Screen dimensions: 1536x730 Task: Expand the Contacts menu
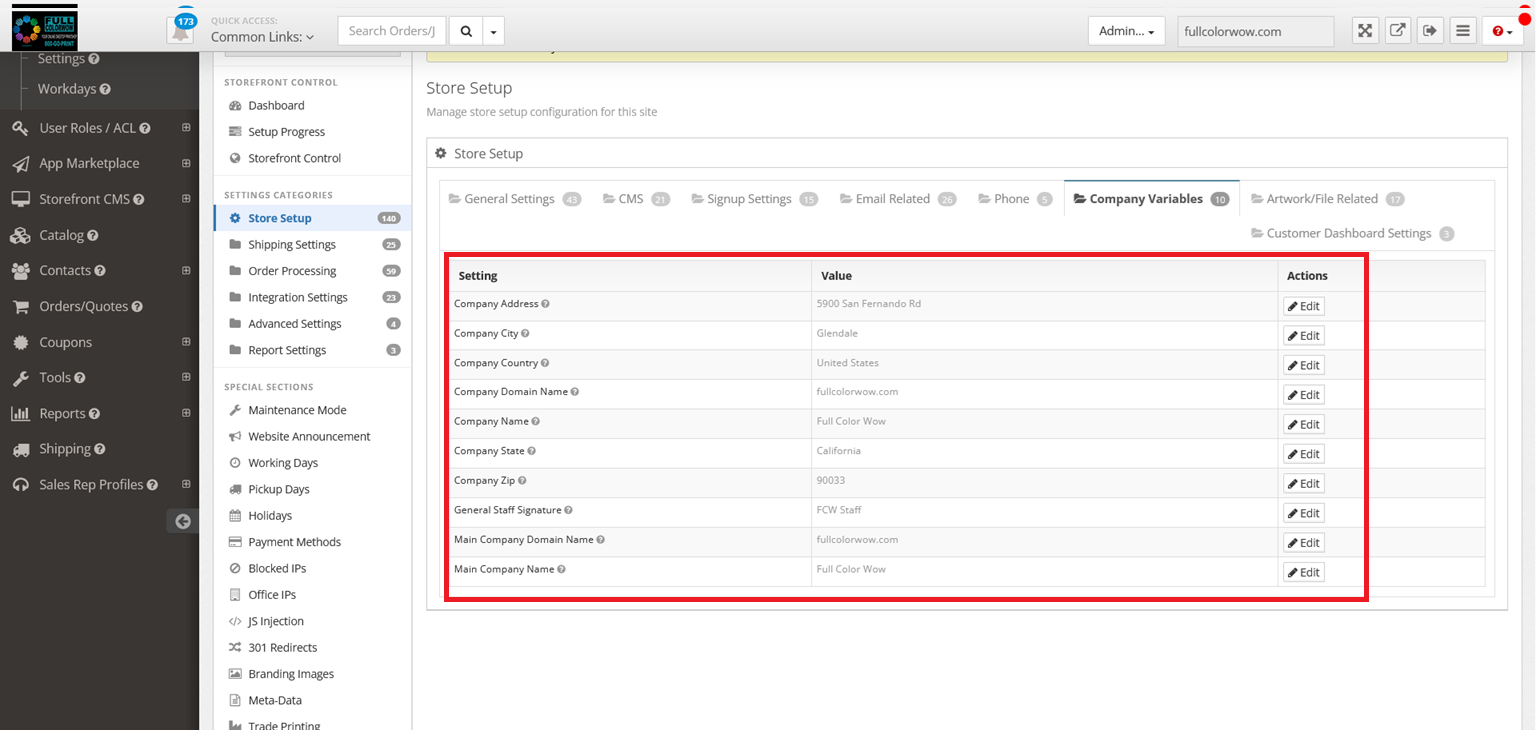tap(186, 270)
